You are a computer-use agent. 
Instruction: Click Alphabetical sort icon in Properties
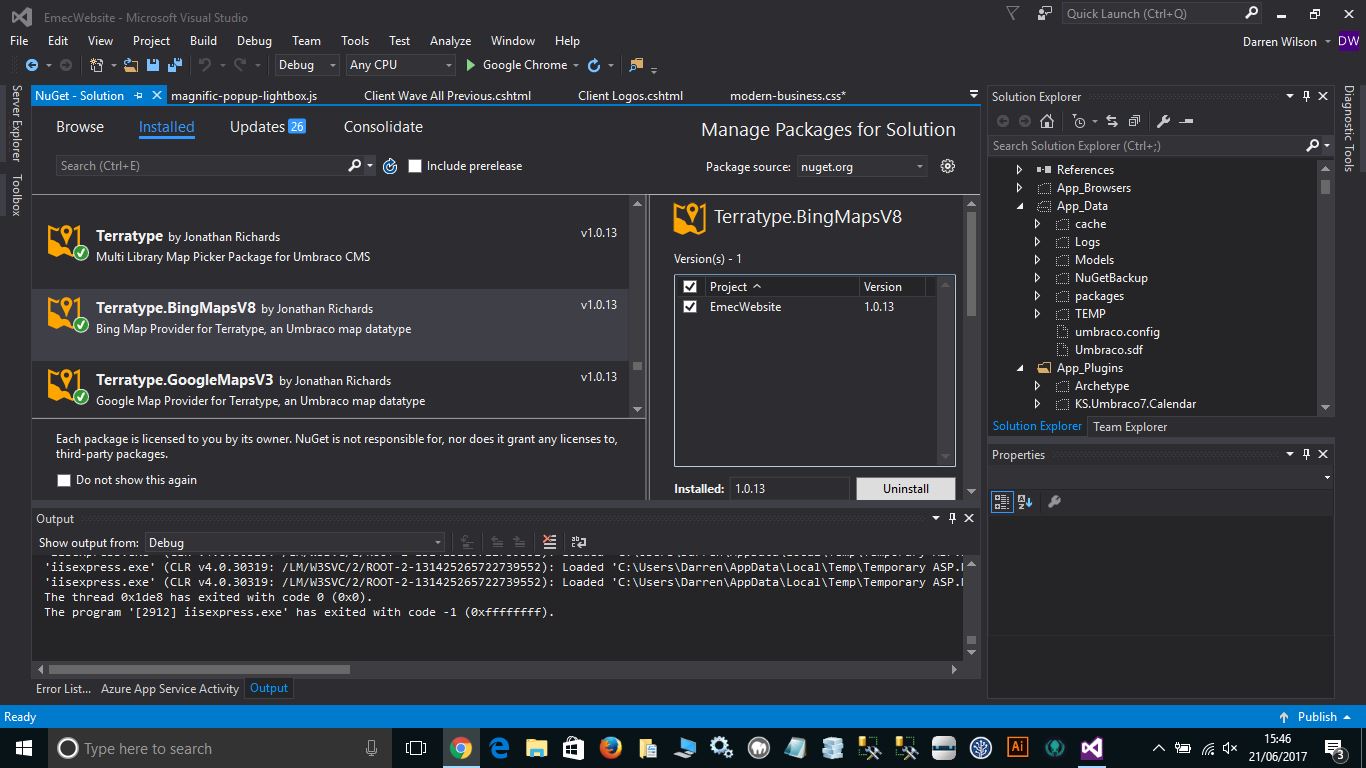coord(1025,502)
